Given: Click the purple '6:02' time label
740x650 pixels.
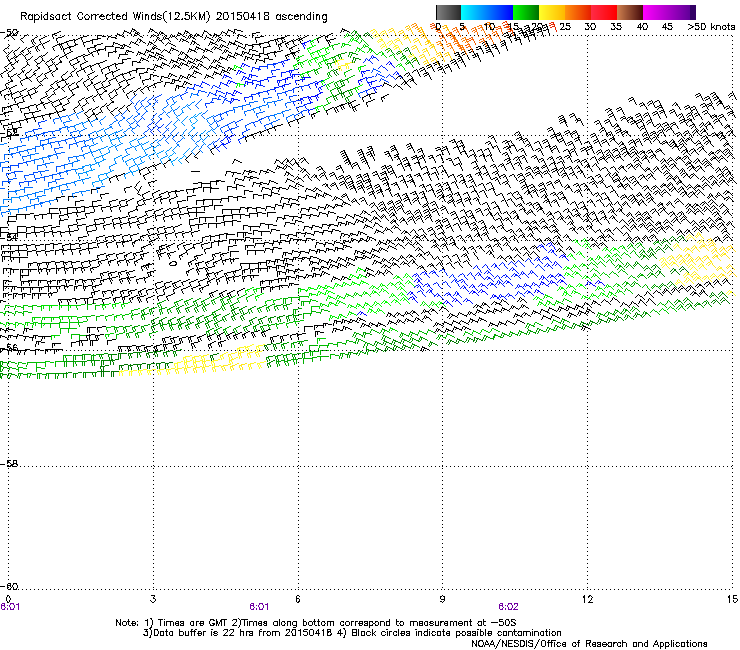Looking at the screenshot, I should coord(508,607).
